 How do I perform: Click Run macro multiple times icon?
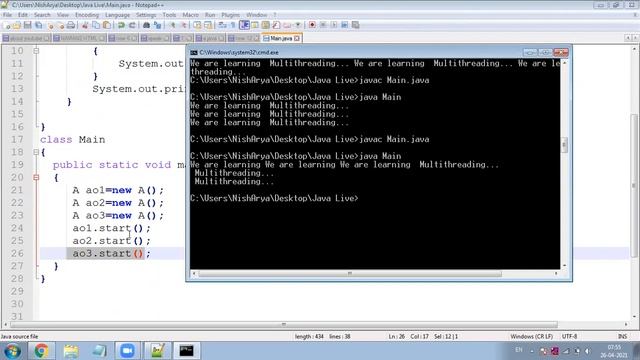[344, 25]
